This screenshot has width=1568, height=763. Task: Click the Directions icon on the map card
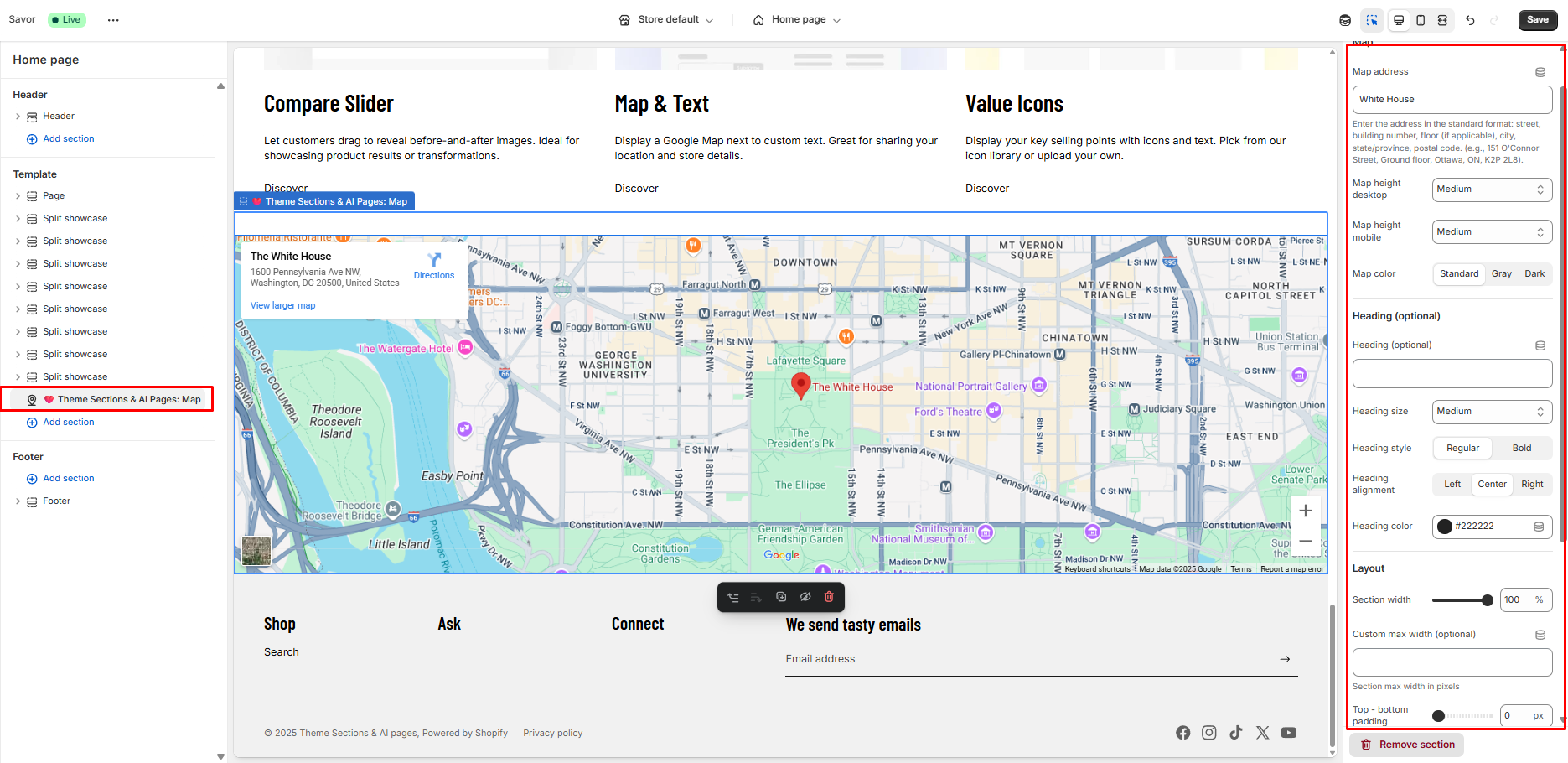pyautogui.click(x=434, y=260)
